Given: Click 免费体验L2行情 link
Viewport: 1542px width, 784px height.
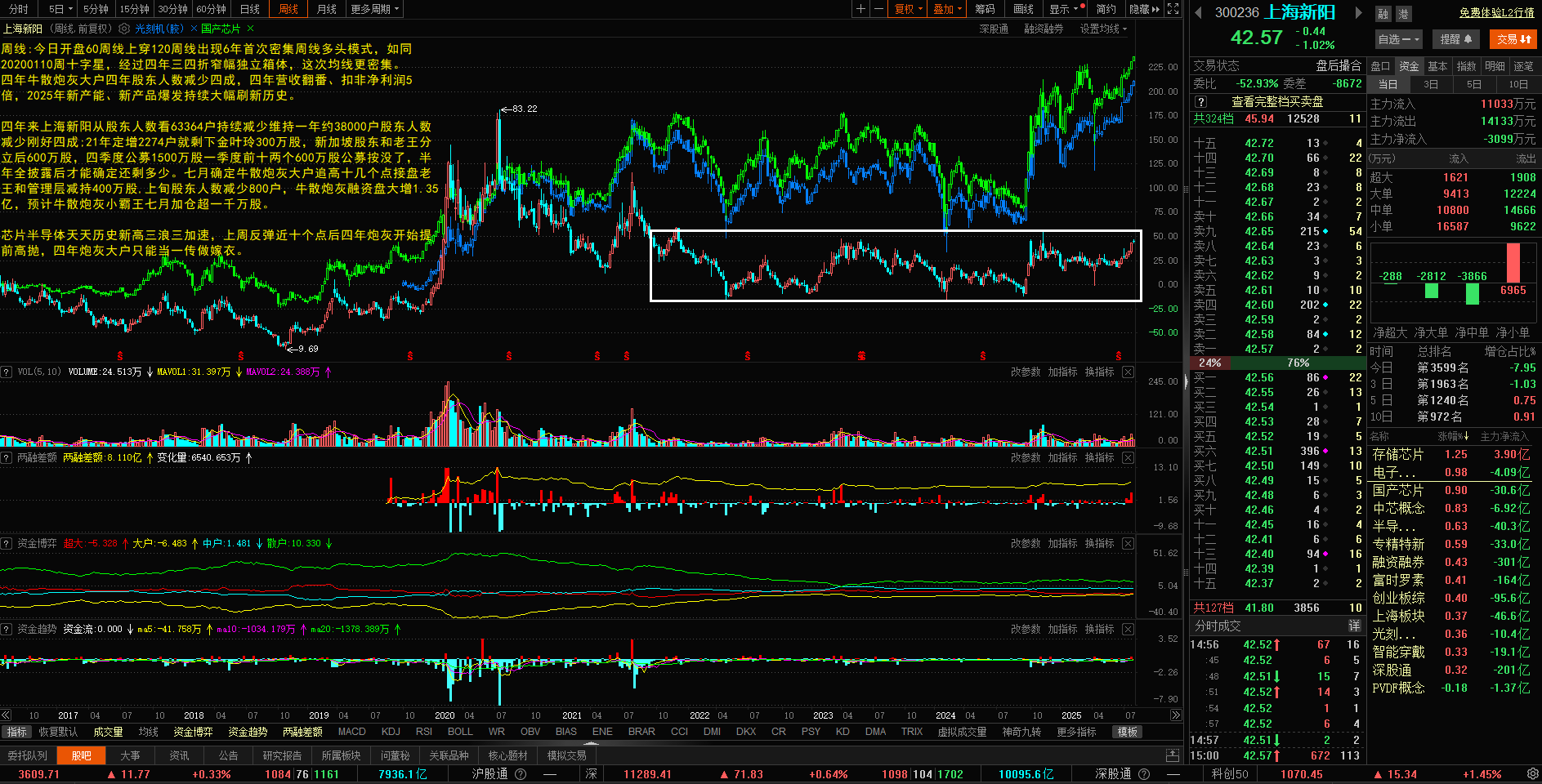Looking at the screenshot, I should (1497, 12).
